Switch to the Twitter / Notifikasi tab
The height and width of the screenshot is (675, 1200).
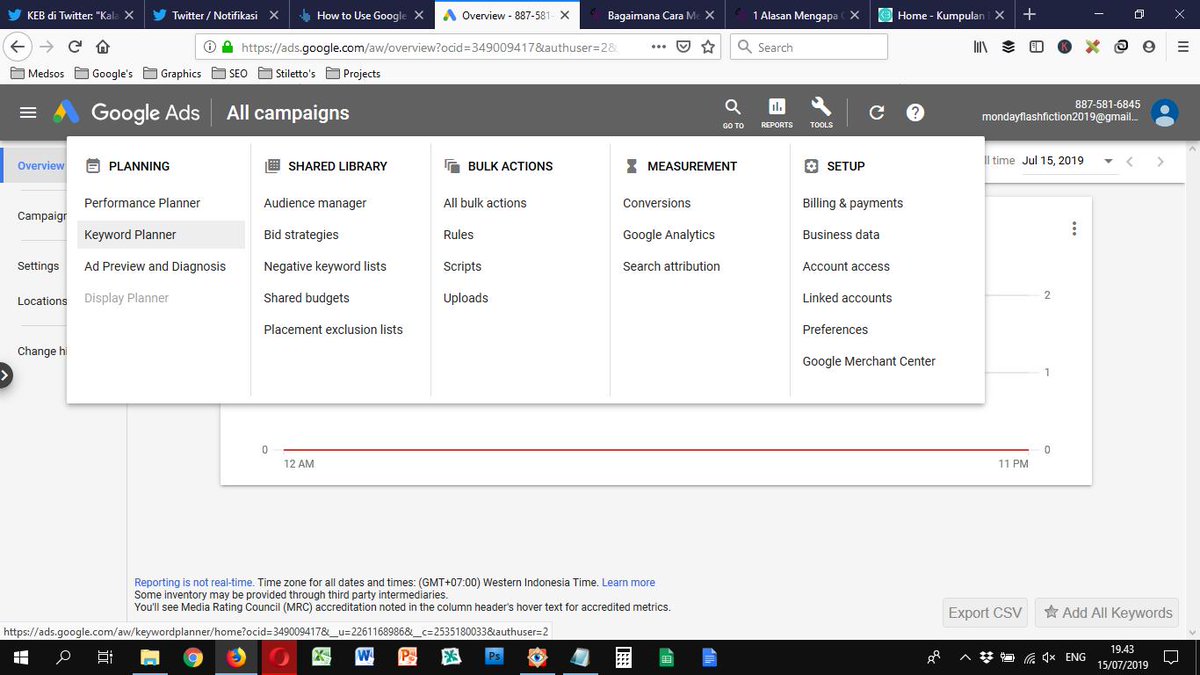pyautogui.click(x=217, y=15)
